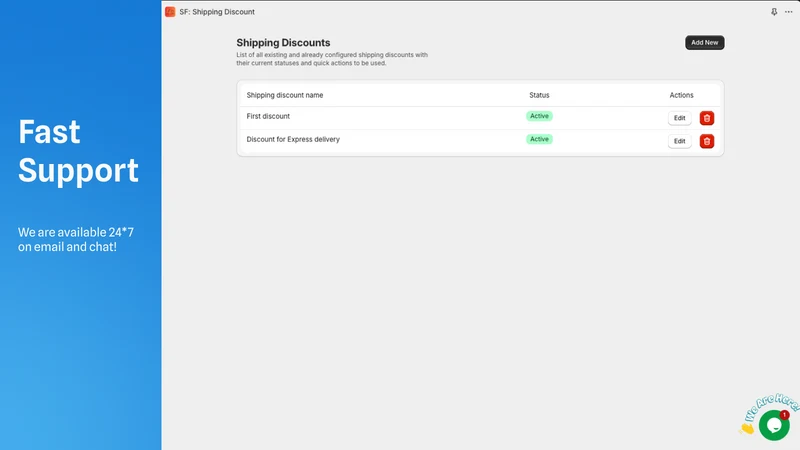Edit the First discount entry
800x450 pixels.
tap(680, 118)
